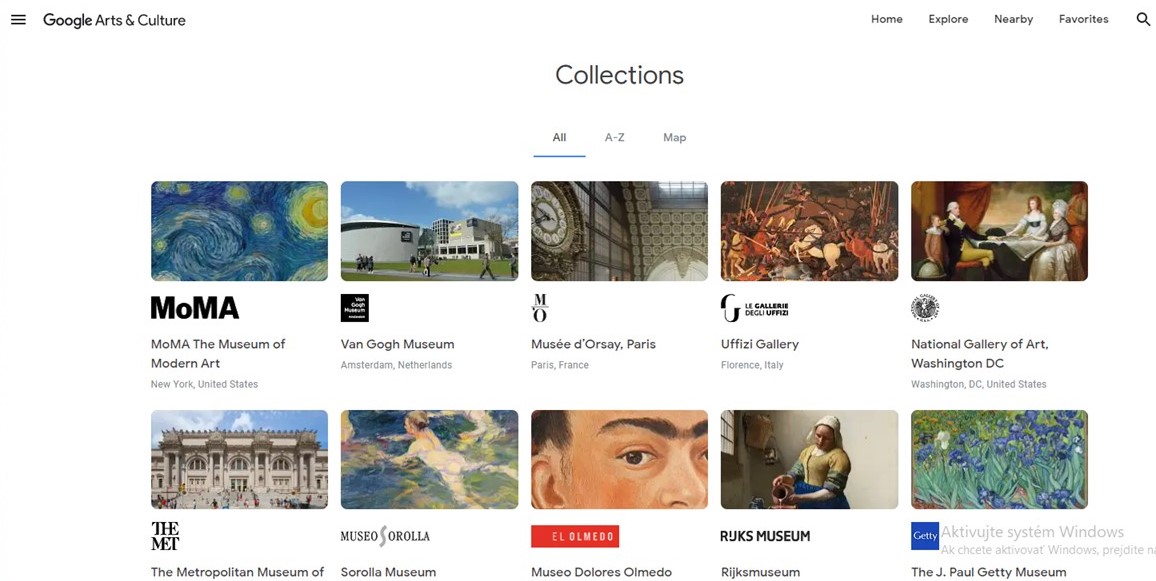The width and height of the screenshot is (1156, 581).
Task: Open the Musée d'Orsay, Paris title link
Action: (x=593, y=344)
